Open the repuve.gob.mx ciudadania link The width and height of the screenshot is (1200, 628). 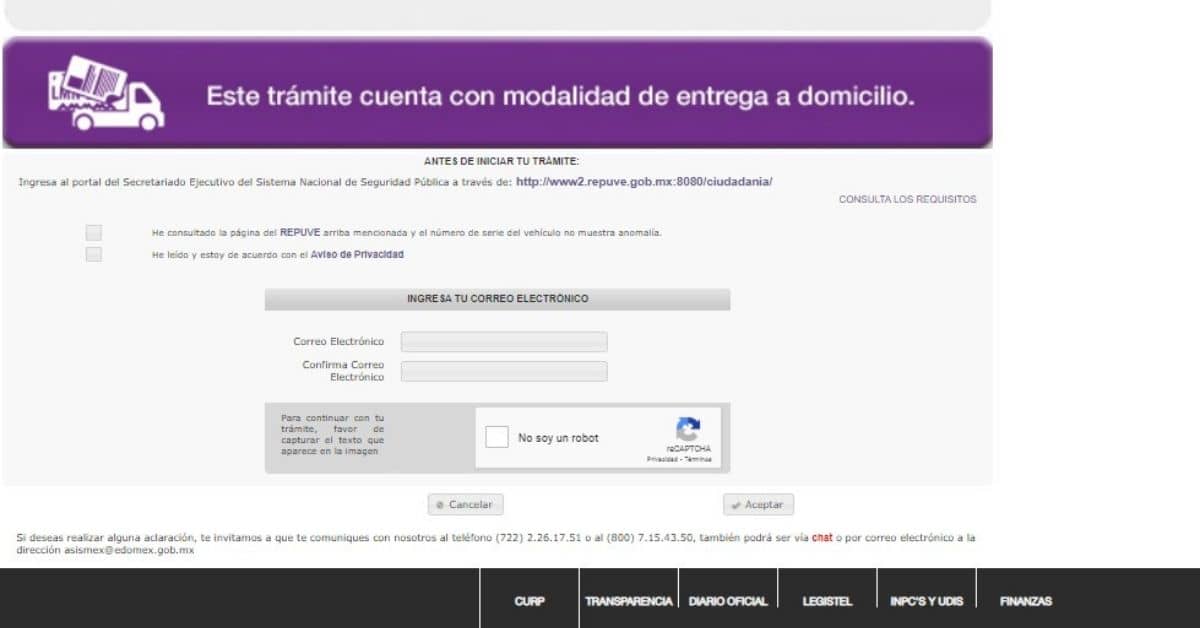pyautogui.click(x=644, y=182)
